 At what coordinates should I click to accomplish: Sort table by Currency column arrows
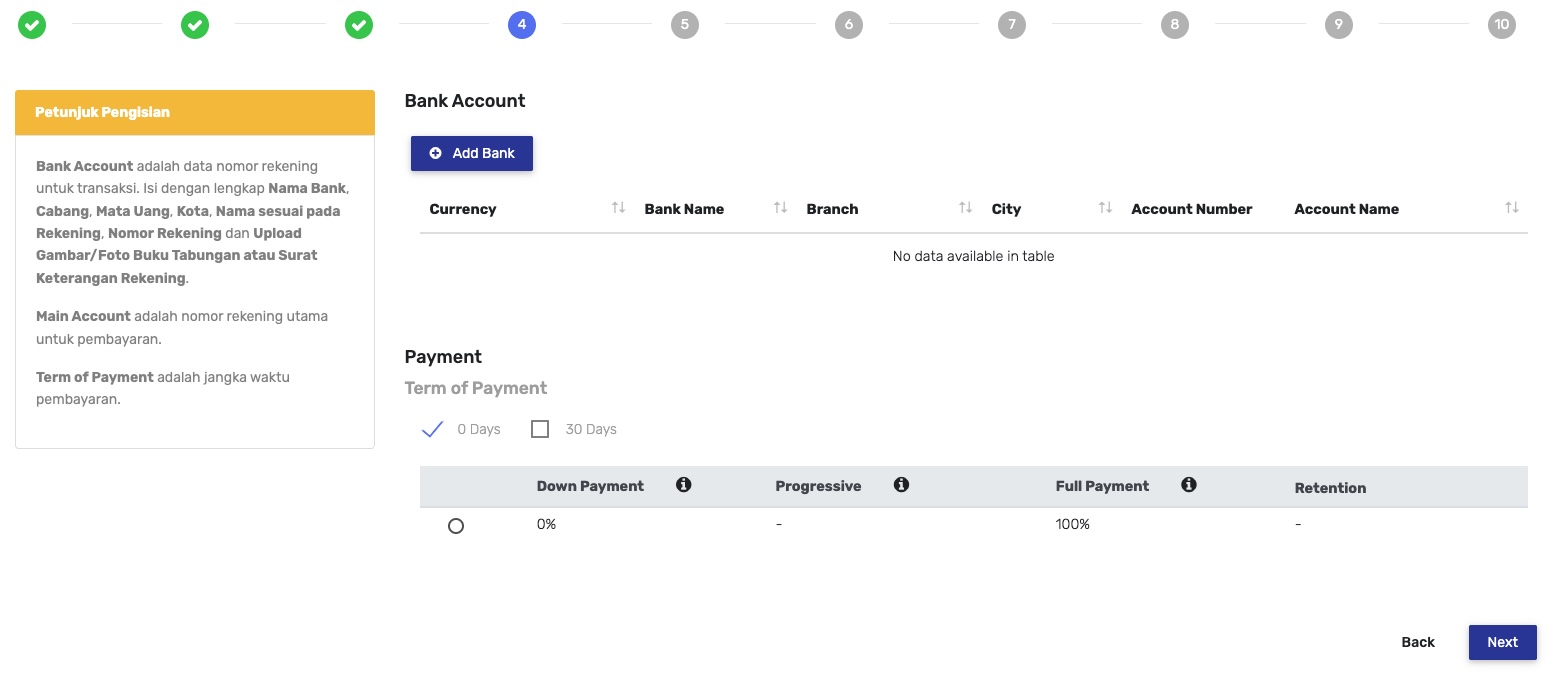[x=618, y=208]
